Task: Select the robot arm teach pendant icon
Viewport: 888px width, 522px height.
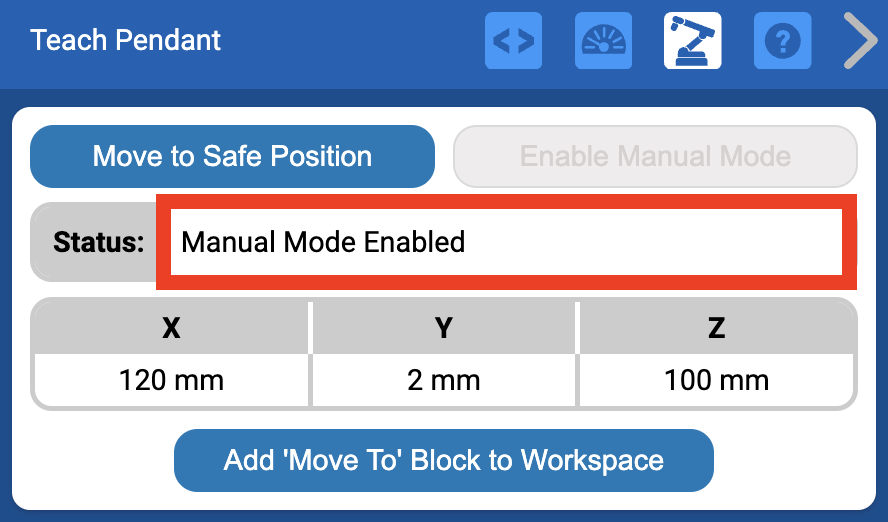Action: click(692, 41)
